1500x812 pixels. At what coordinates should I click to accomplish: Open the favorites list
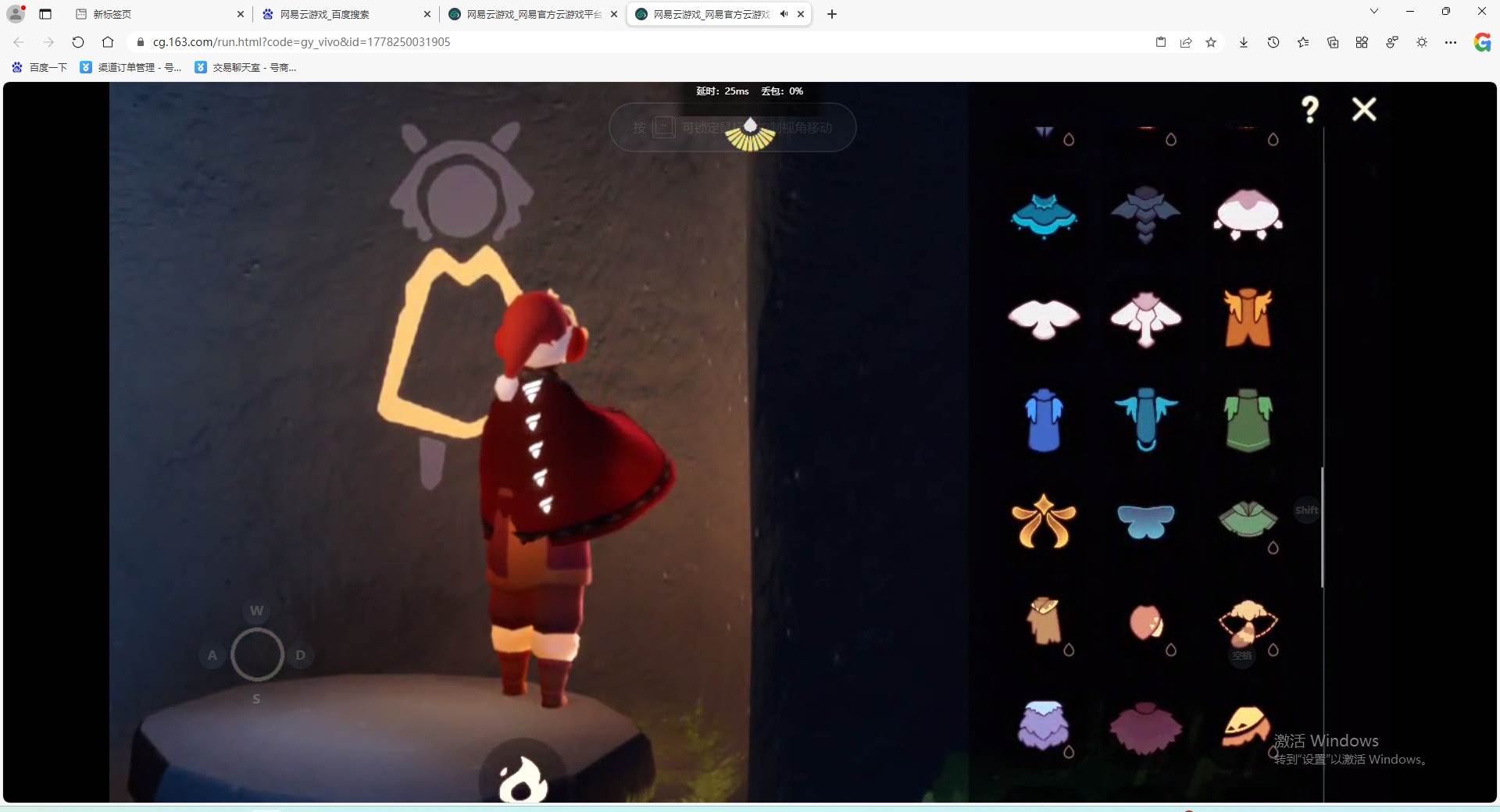[x=1303, y=42]
